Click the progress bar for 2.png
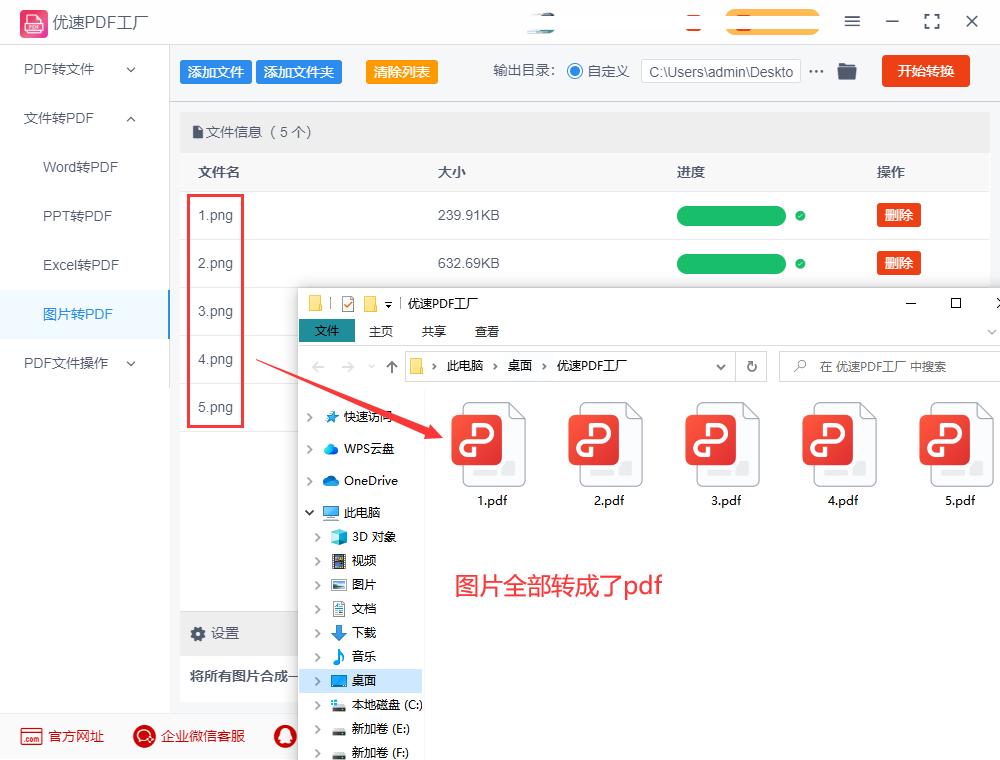The image size is (1000, 760). (x=731, y=263)
